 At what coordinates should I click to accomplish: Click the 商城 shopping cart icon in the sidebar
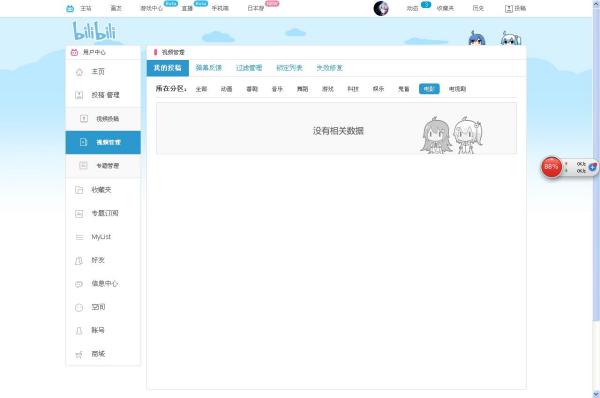coord(79,354)
